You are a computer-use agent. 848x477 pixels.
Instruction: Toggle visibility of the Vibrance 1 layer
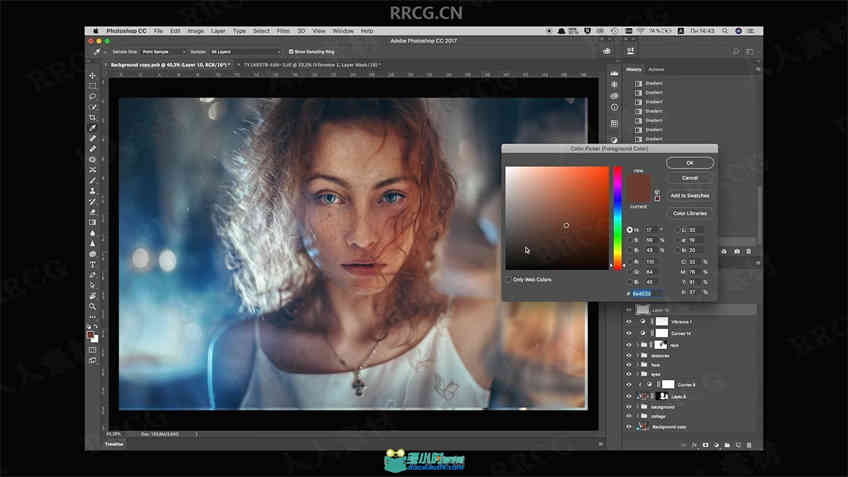(628, 322)
